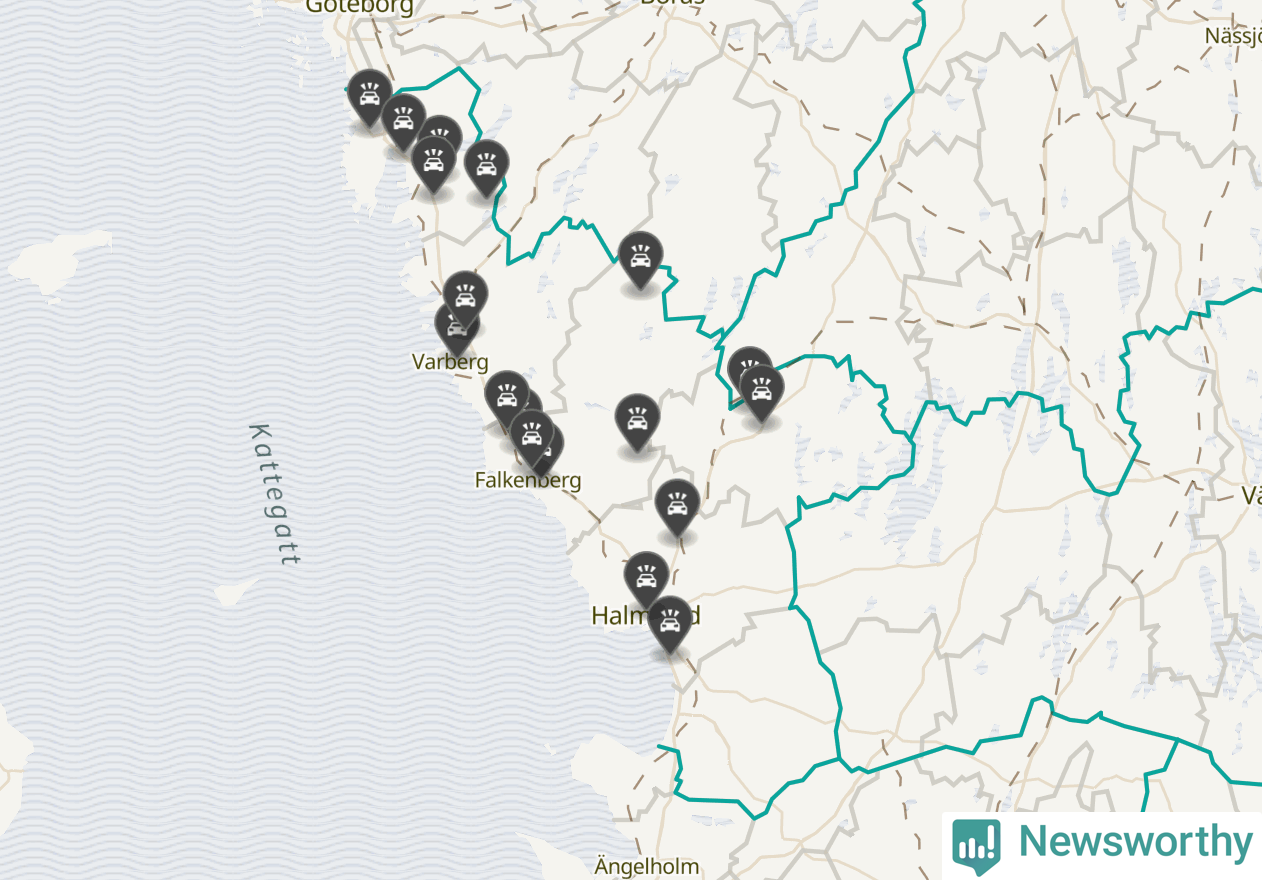Select the car marker covering the Halmstad label
Image resolution: width=1262 pixels, height=880 pixels.
coord(669,622)
